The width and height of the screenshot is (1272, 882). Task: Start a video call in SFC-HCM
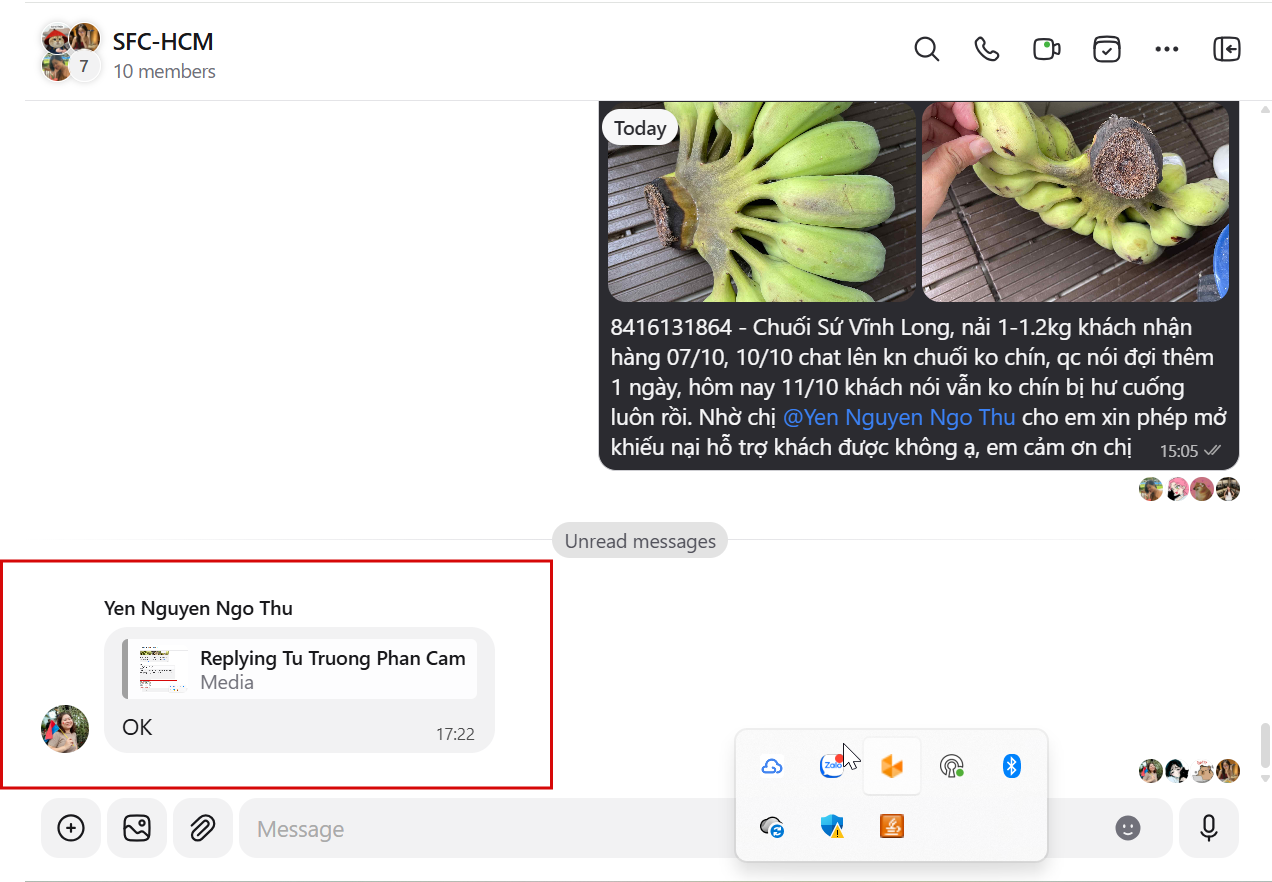pos(1047,49)
